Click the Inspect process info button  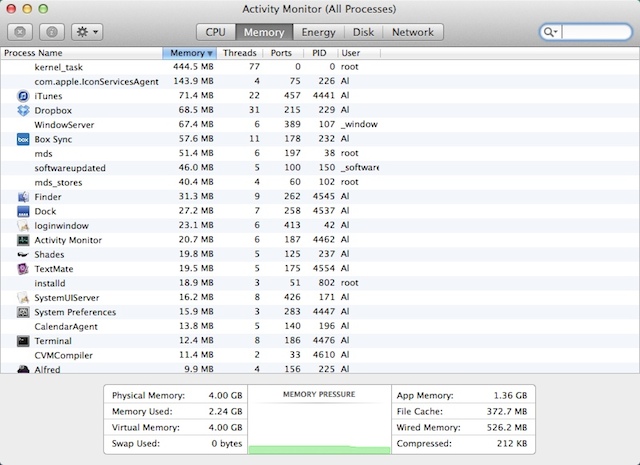point(52,32)
